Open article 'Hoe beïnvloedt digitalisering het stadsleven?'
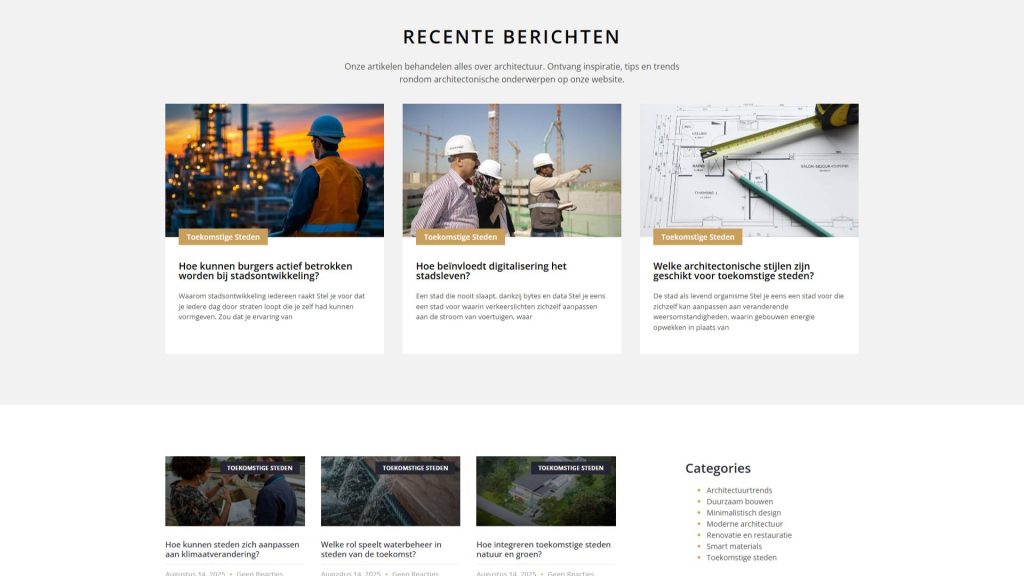 click(491, 271)
